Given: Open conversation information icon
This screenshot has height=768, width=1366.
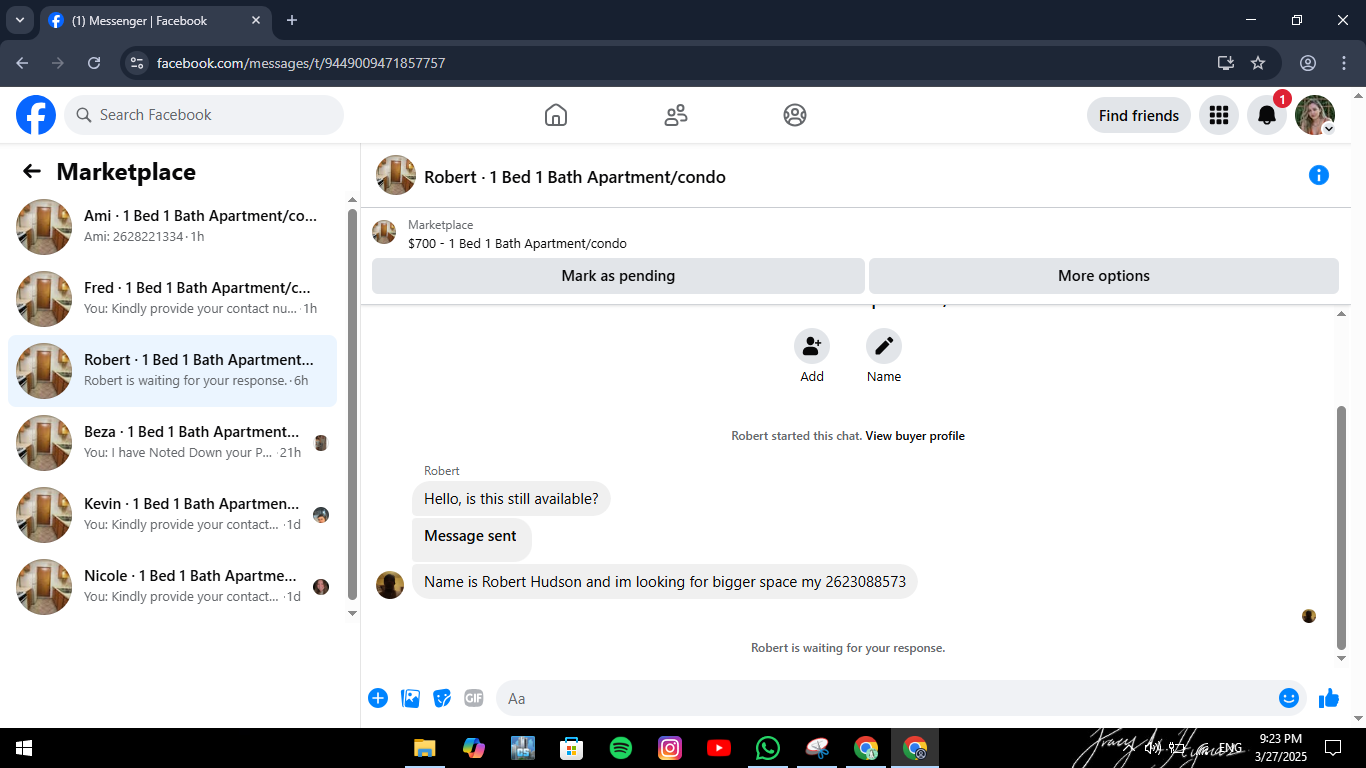Looking at the screenshot, I should (x=1319, y=176).
